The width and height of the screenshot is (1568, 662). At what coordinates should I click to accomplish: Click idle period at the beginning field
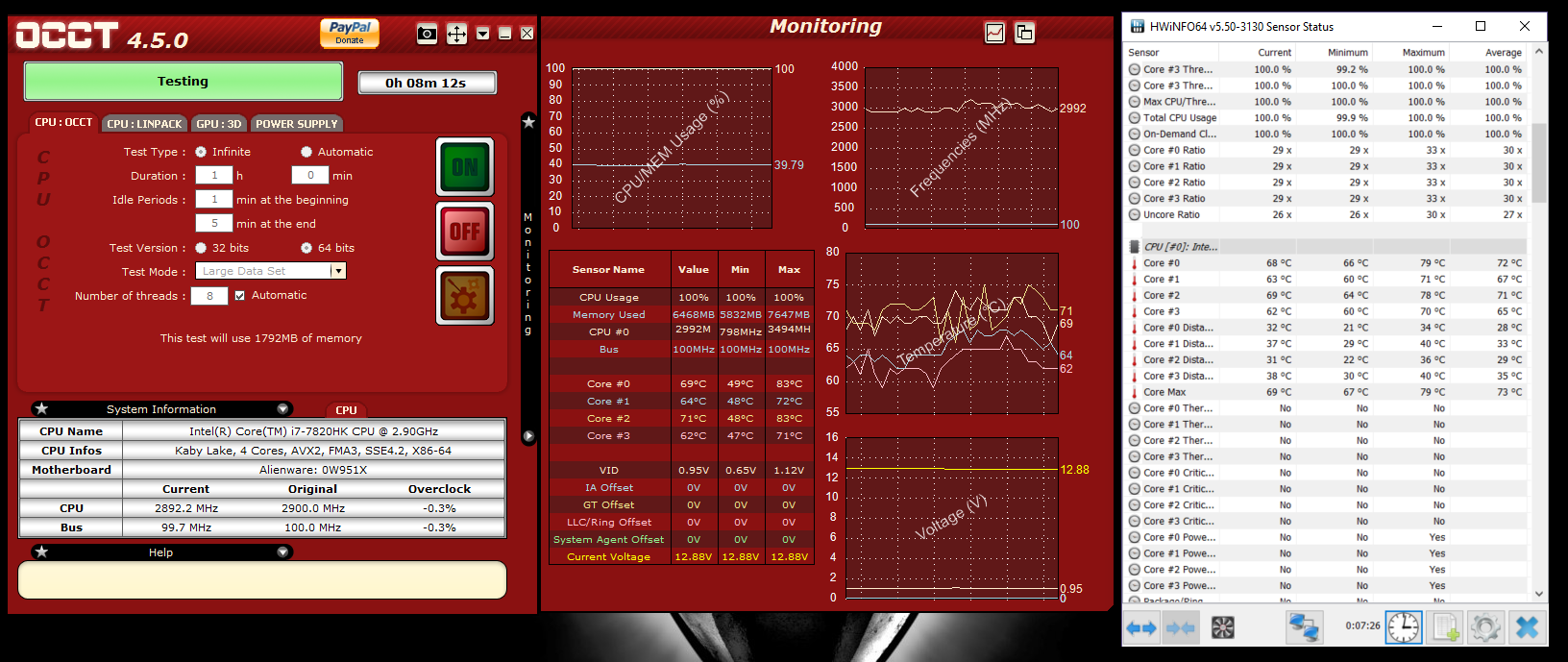(214, 199)
